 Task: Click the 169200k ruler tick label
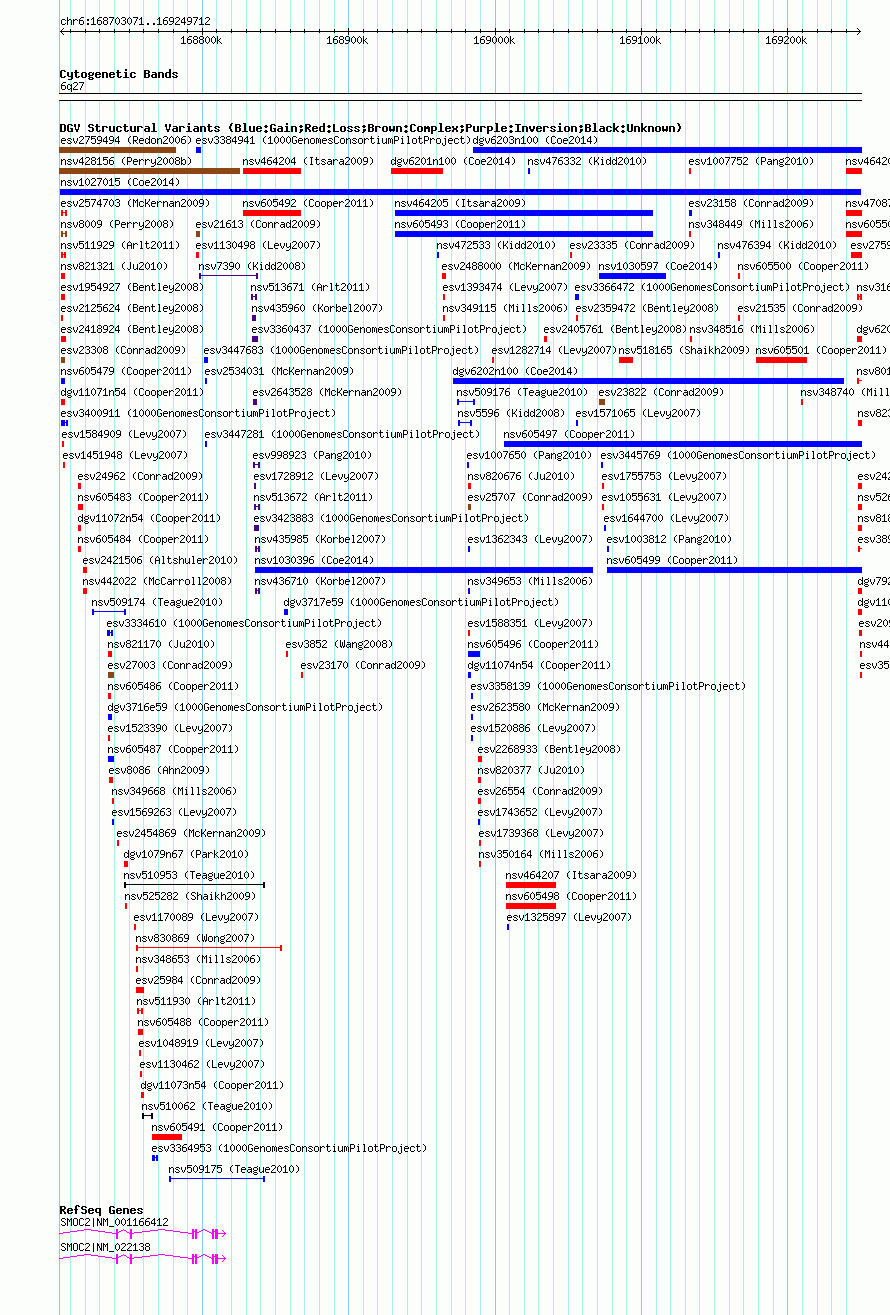(786, 41)
